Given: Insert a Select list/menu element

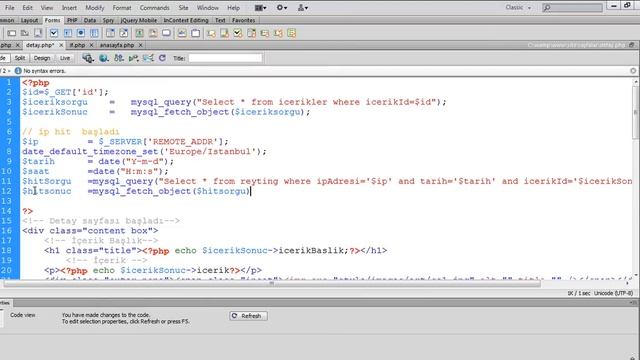Looking at the screenshot, I should tap(110, 33).
